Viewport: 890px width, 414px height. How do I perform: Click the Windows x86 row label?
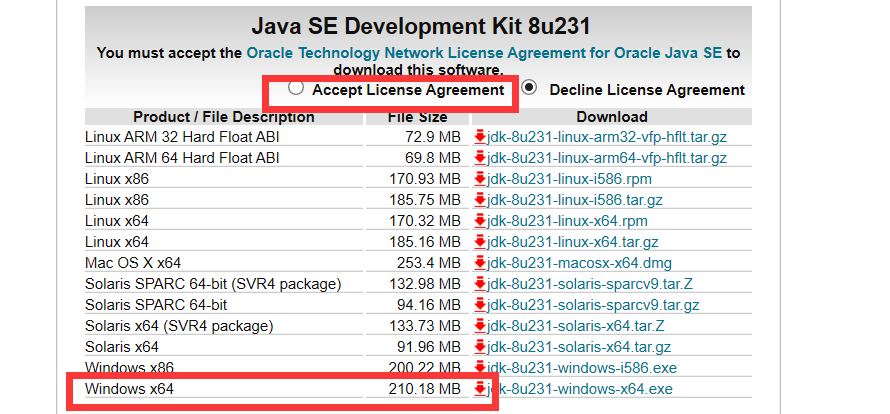click(129, 368)
